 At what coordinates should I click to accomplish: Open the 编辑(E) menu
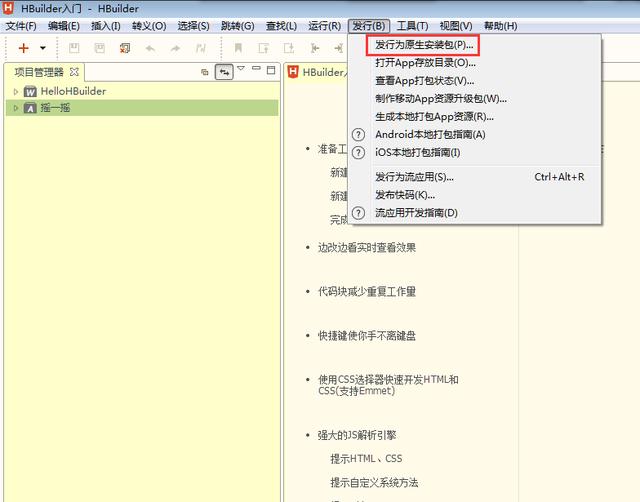tap(64, 26)
